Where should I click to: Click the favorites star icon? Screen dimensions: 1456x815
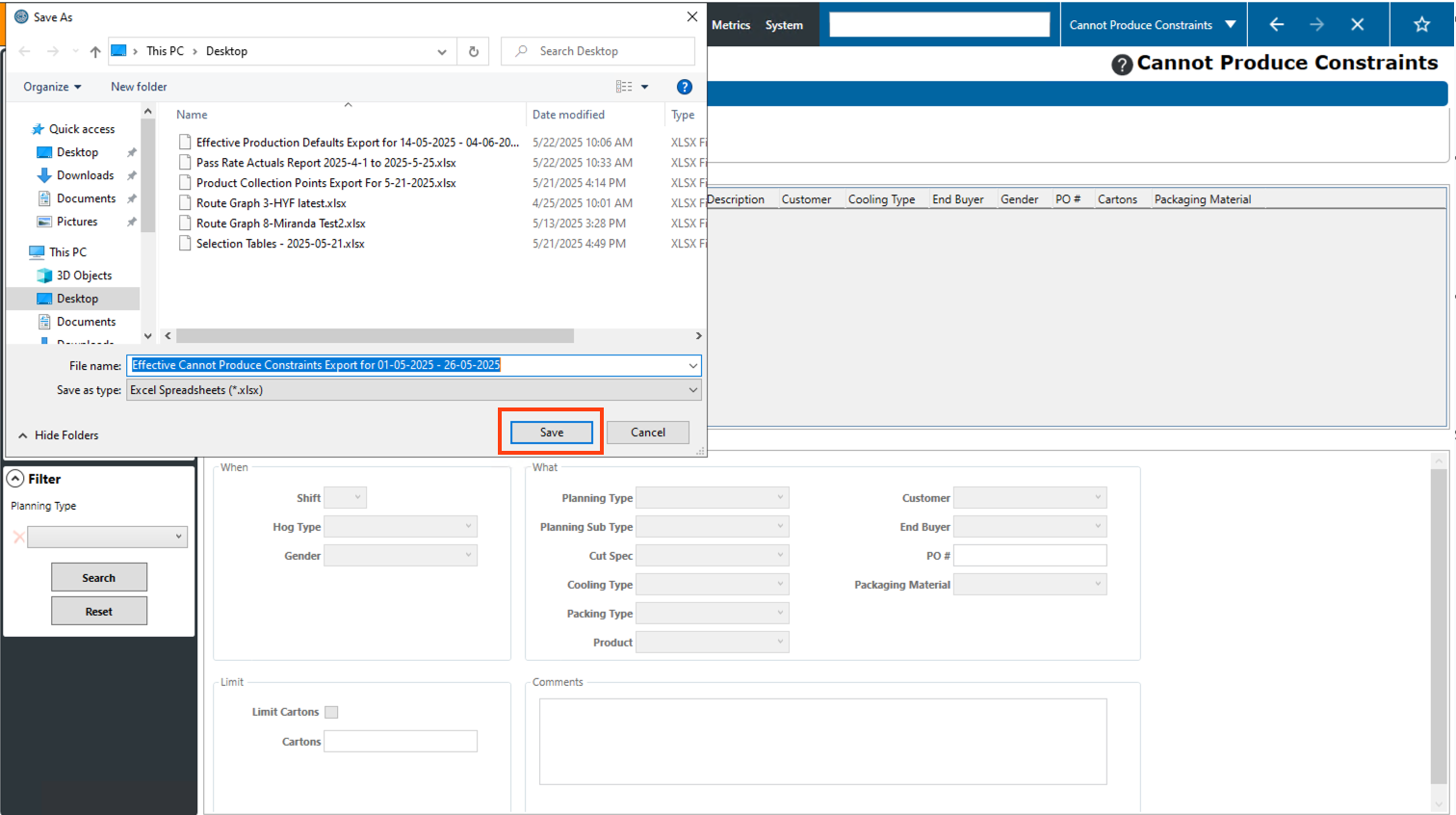[x=1421, y=25]
